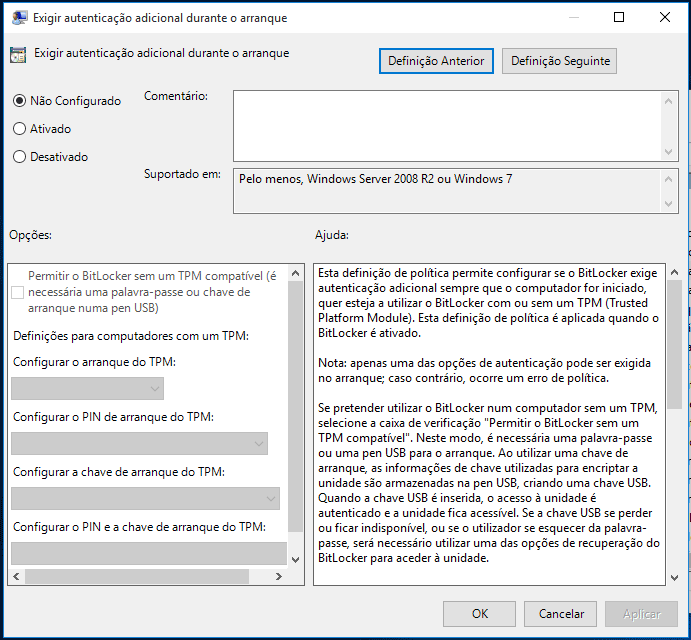Click the window title bar icon

tap(19, 18)
